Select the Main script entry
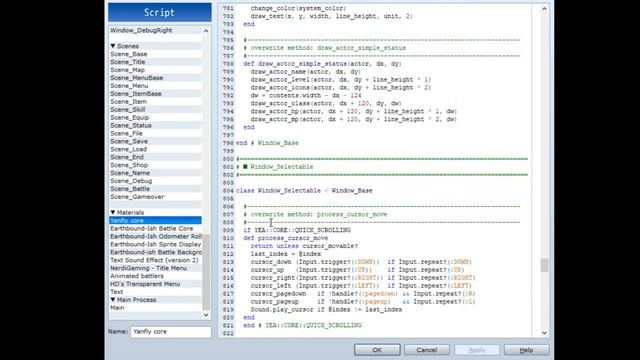The width and height of the screenshot is (640, 360). pyautogui.click(x=156, y=308)
